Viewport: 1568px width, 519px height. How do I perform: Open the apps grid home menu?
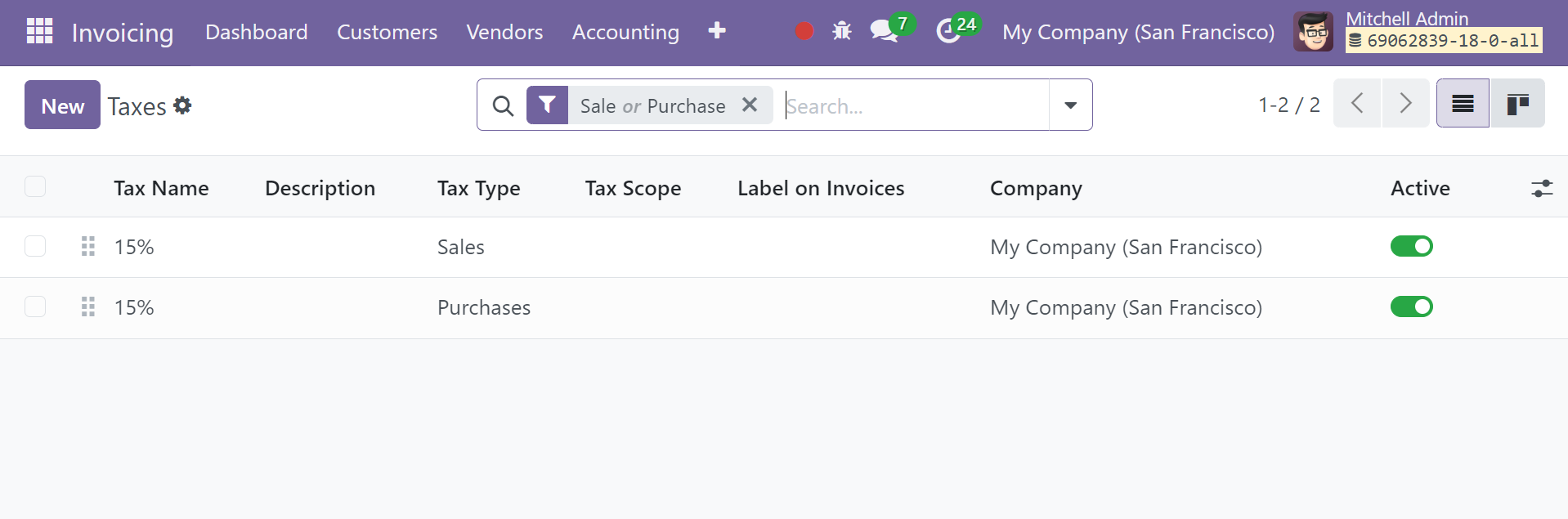(x=39, y=31)
